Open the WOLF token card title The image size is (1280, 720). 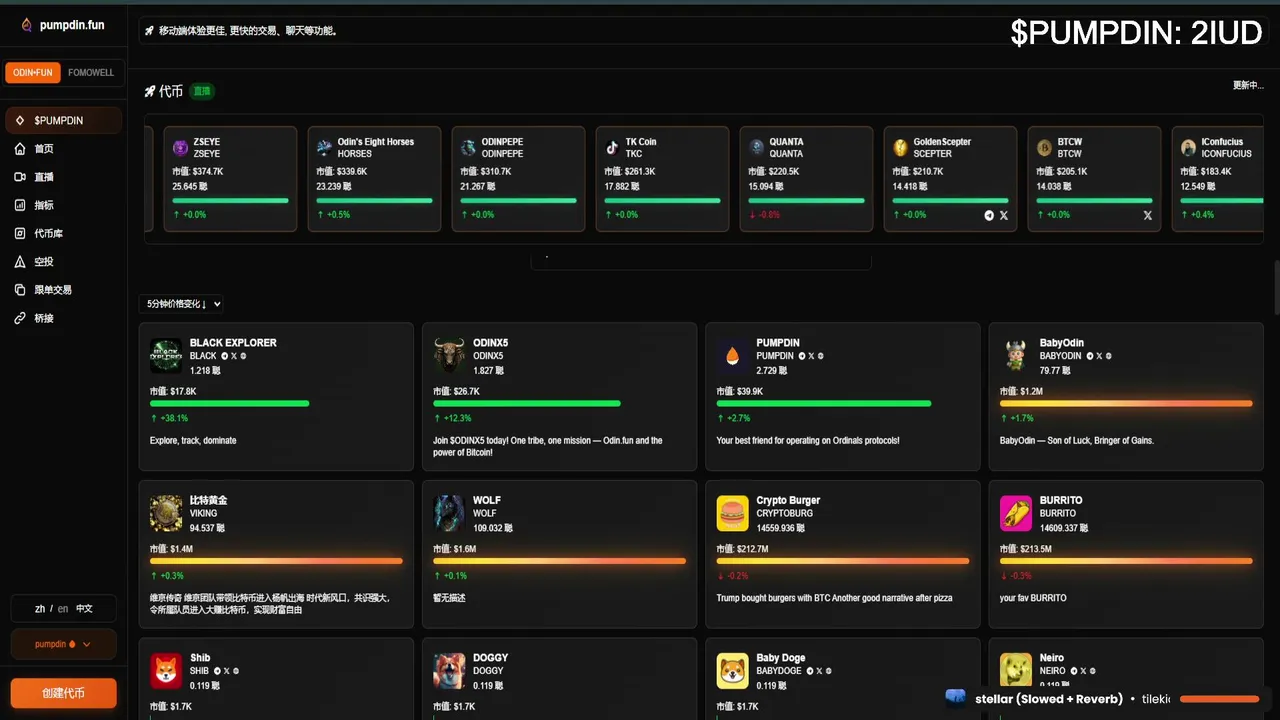(487, 500)
